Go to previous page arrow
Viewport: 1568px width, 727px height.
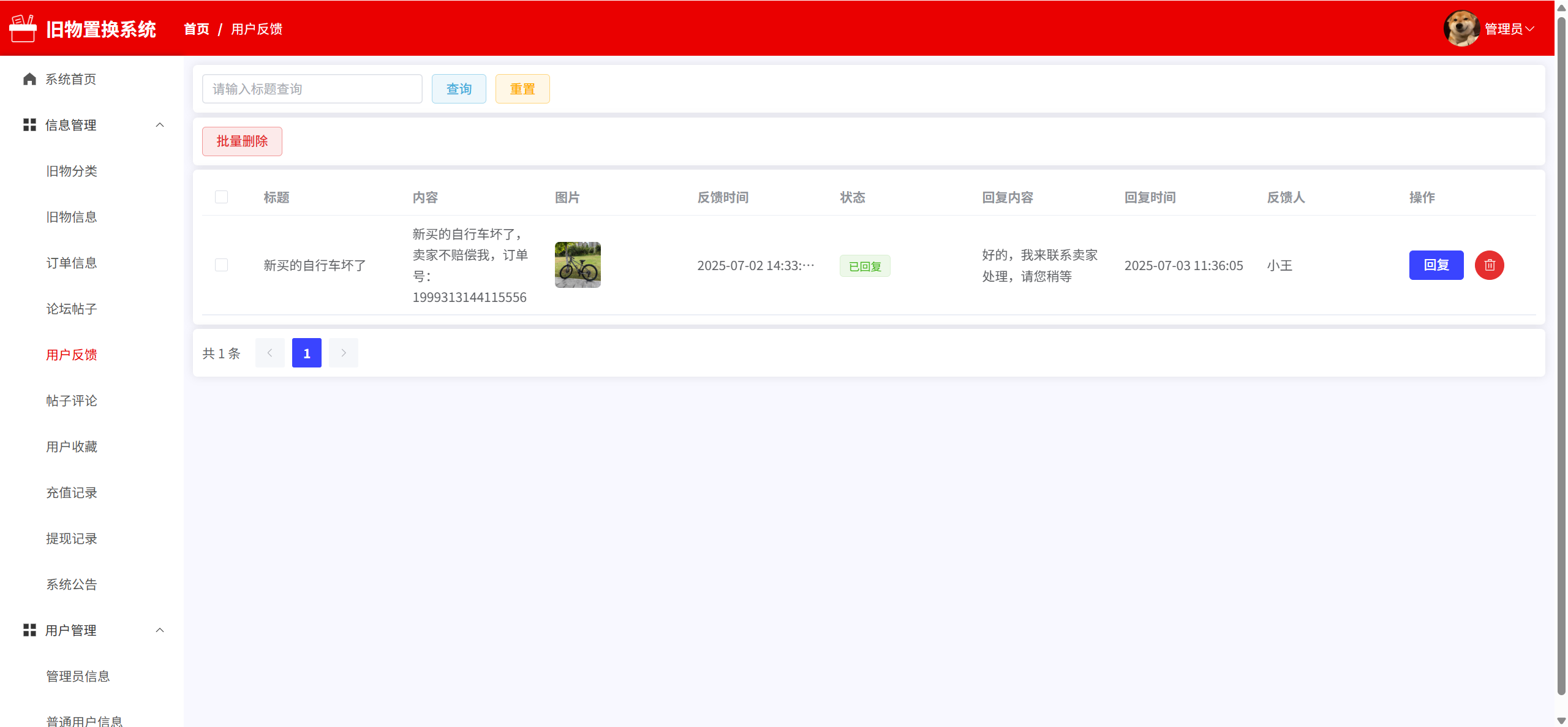click(x=269, y=353)
